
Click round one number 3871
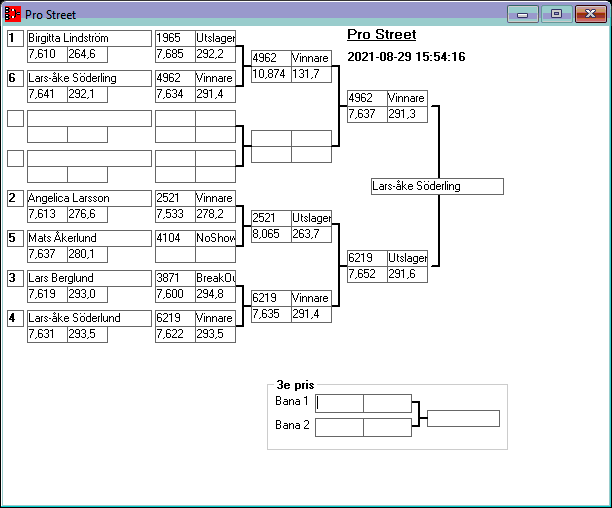coord(175,278)
